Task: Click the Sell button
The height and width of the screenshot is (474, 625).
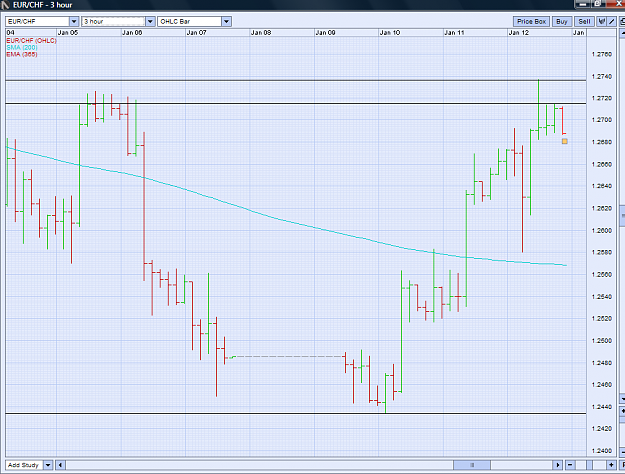Action: (584, 22)
